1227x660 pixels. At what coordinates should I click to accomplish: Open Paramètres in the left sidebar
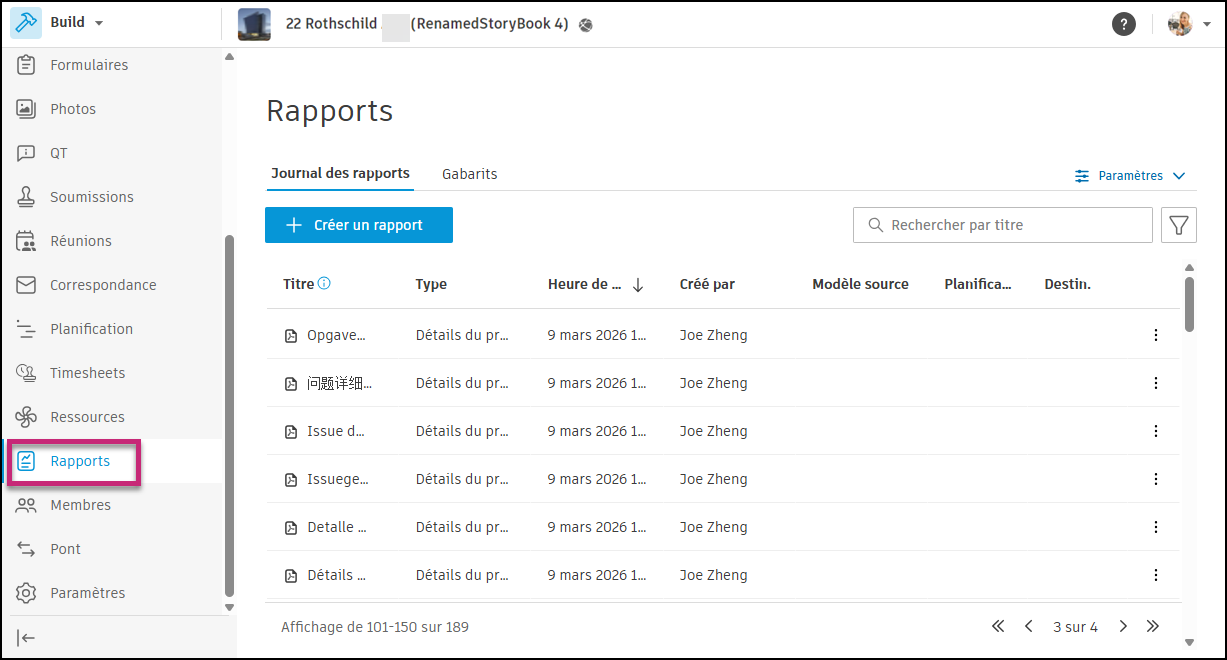88,593
